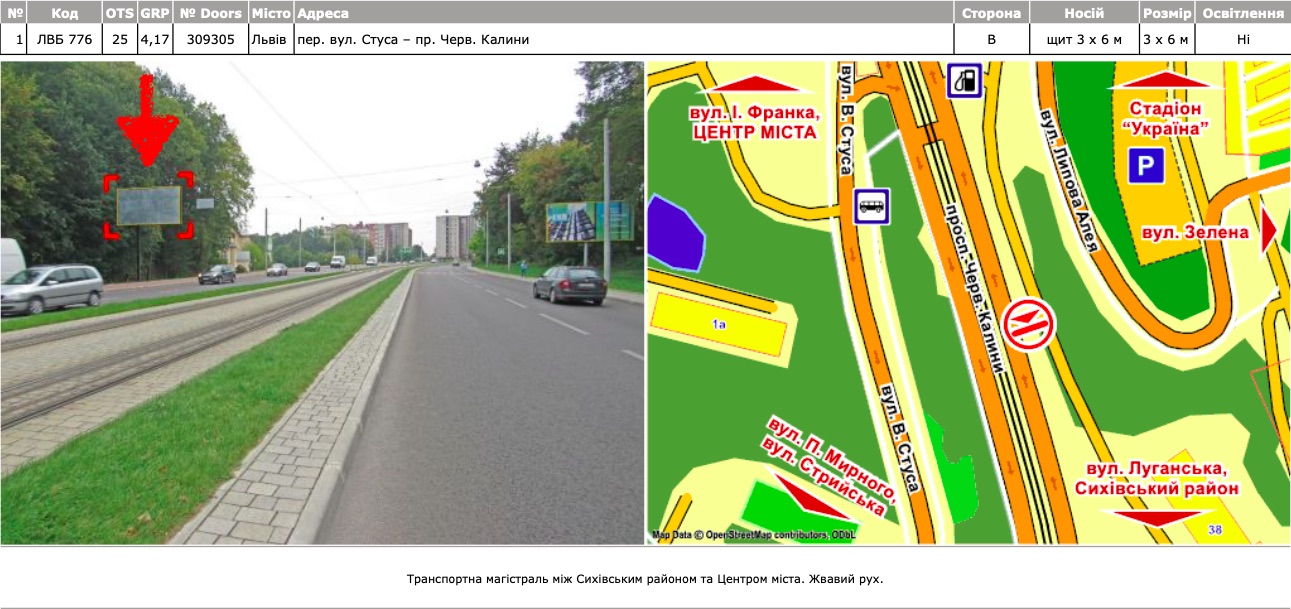Select the code cell ЛВБ 776
Image resolution: width=1291 pixels, height=609 pixels.
64,39
